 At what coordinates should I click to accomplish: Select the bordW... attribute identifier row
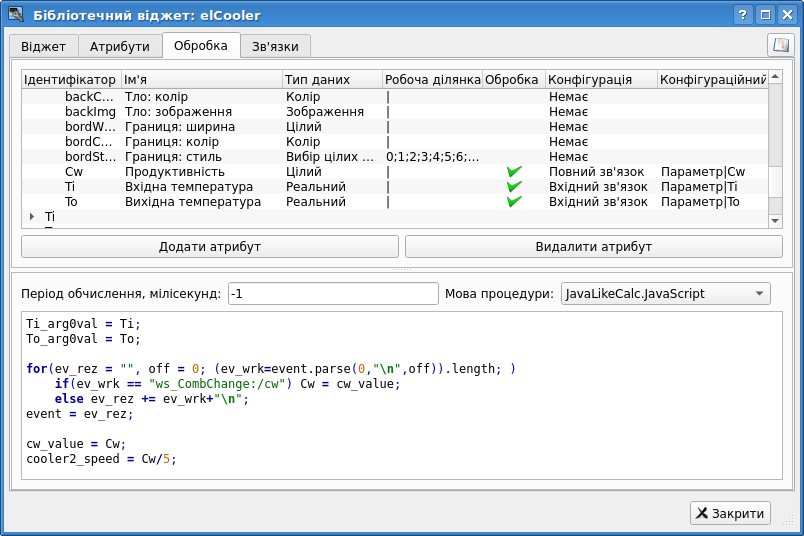tap(90, 127)
